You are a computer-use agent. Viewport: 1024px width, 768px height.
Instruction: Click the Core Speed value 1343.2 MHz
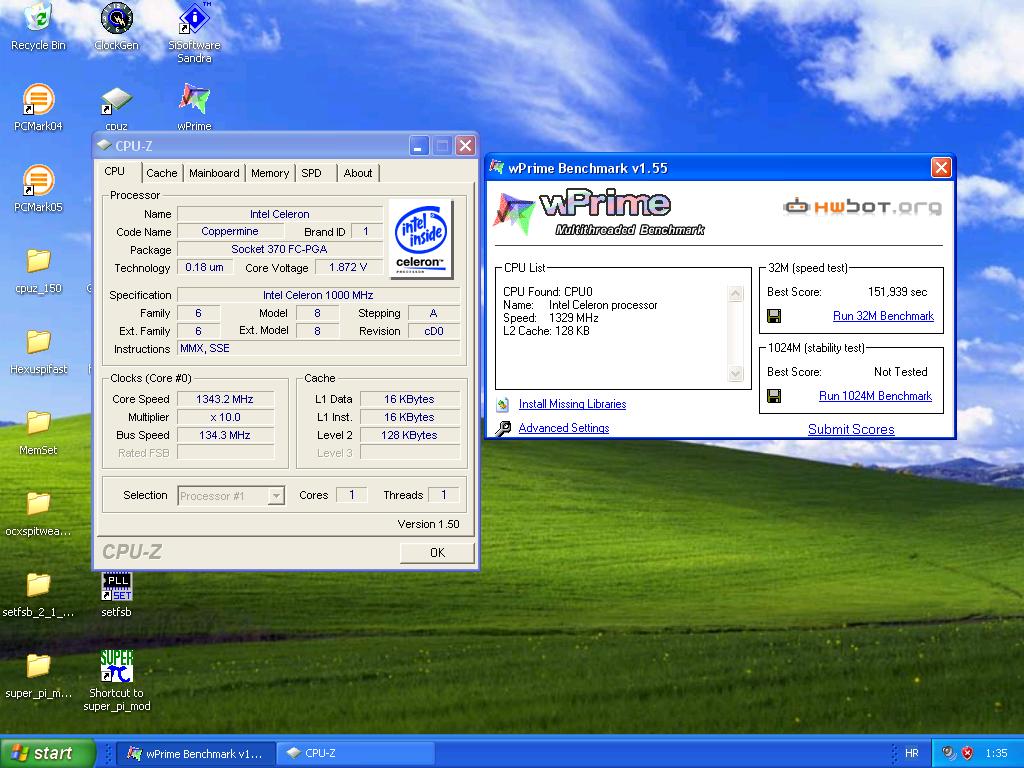tap(225, 399)
